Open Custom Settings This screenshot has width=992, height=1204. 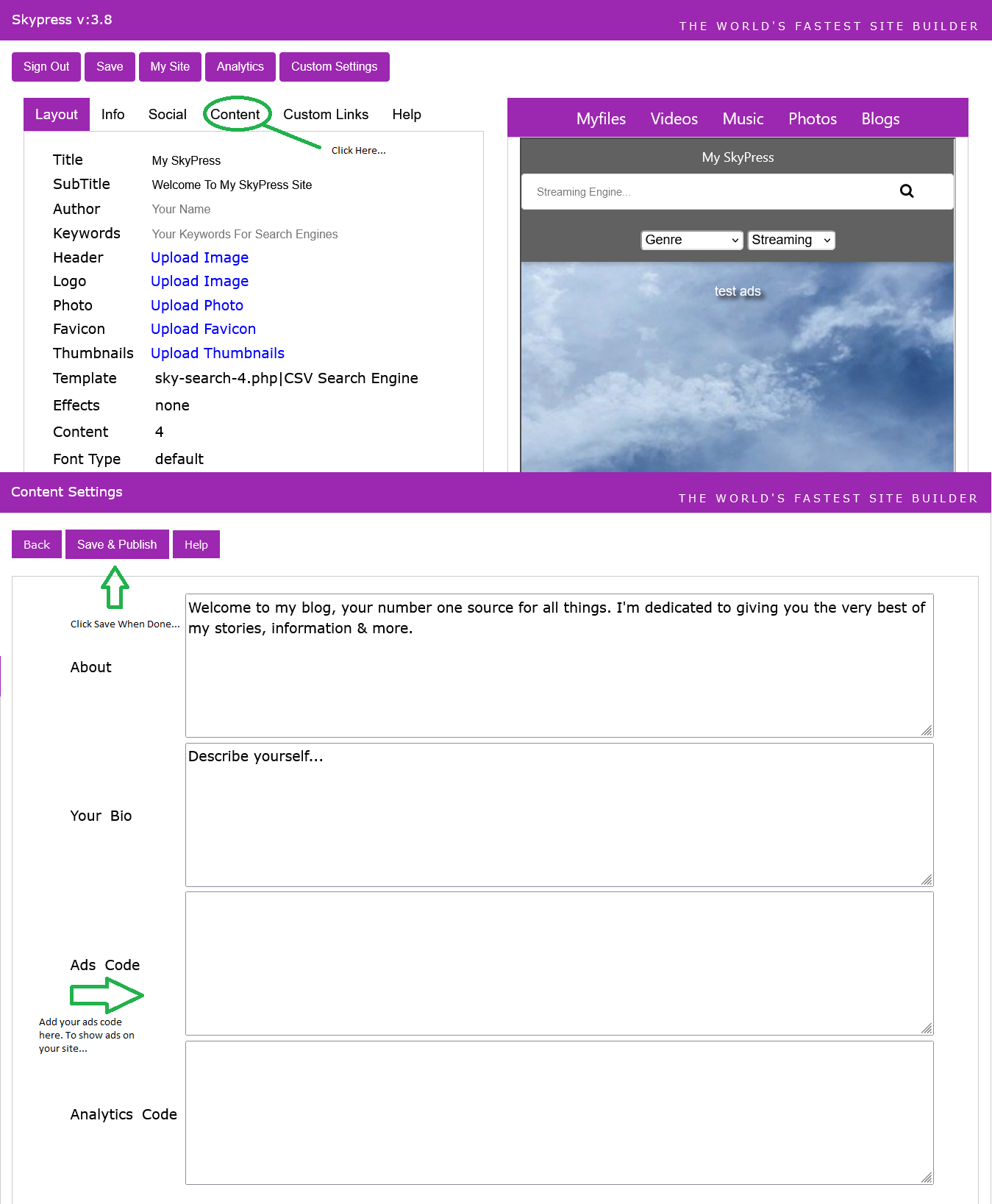point(335,67)
